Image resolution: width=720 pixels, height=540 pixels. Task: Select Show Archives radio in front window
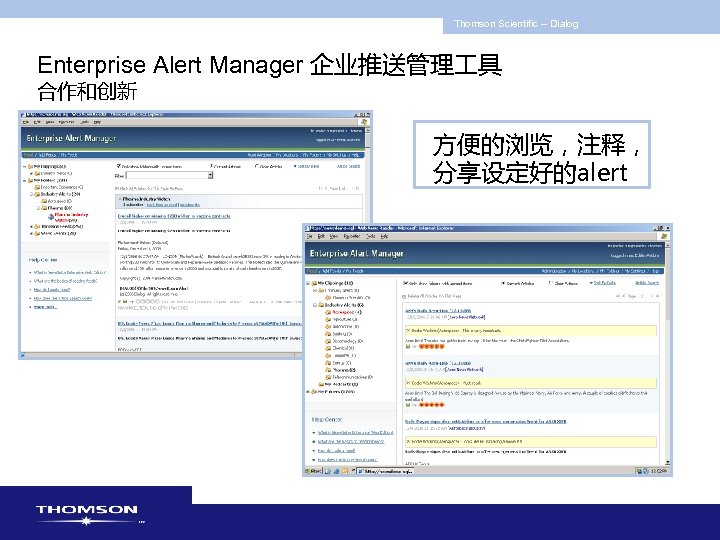(x=551, y=283)
